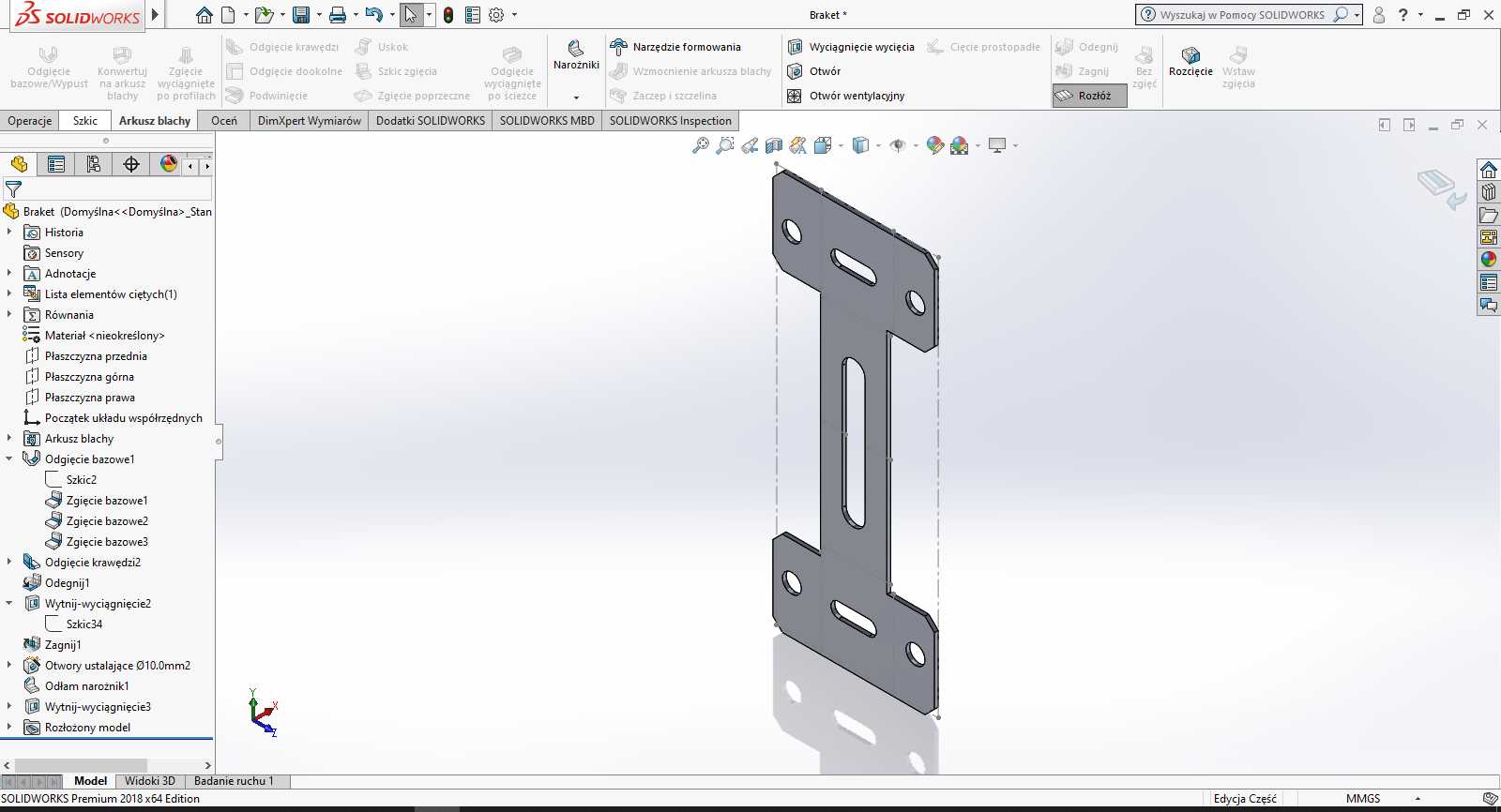Viewport: 1501px width, 812px height.
Task: Undo the last action with the undo arrow
Action: click(374, 15)
